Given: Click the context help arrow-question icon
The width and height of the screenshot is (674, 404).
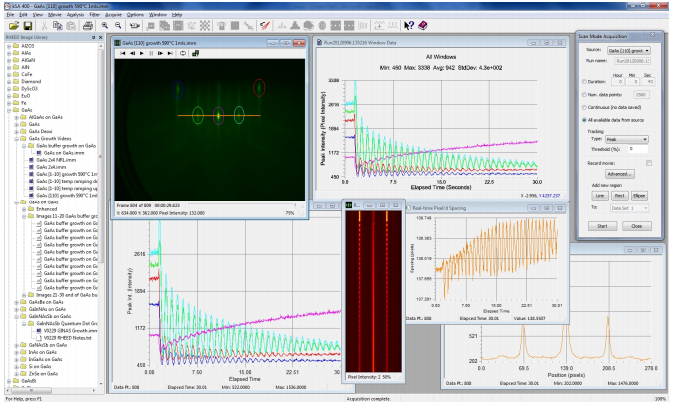Looking at the screenshot, I should click(409, 26).
